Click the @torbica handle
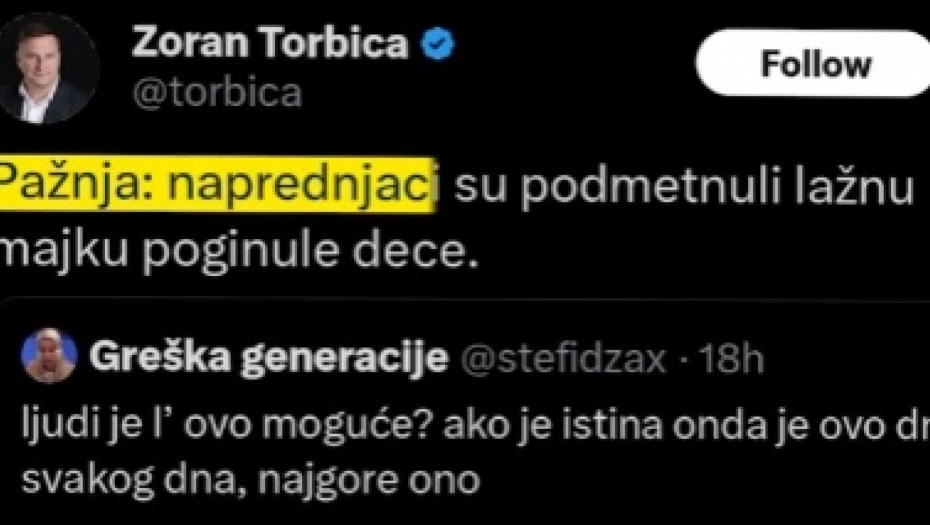The height and width of the screenshot is (525, 930). [216, 93]
